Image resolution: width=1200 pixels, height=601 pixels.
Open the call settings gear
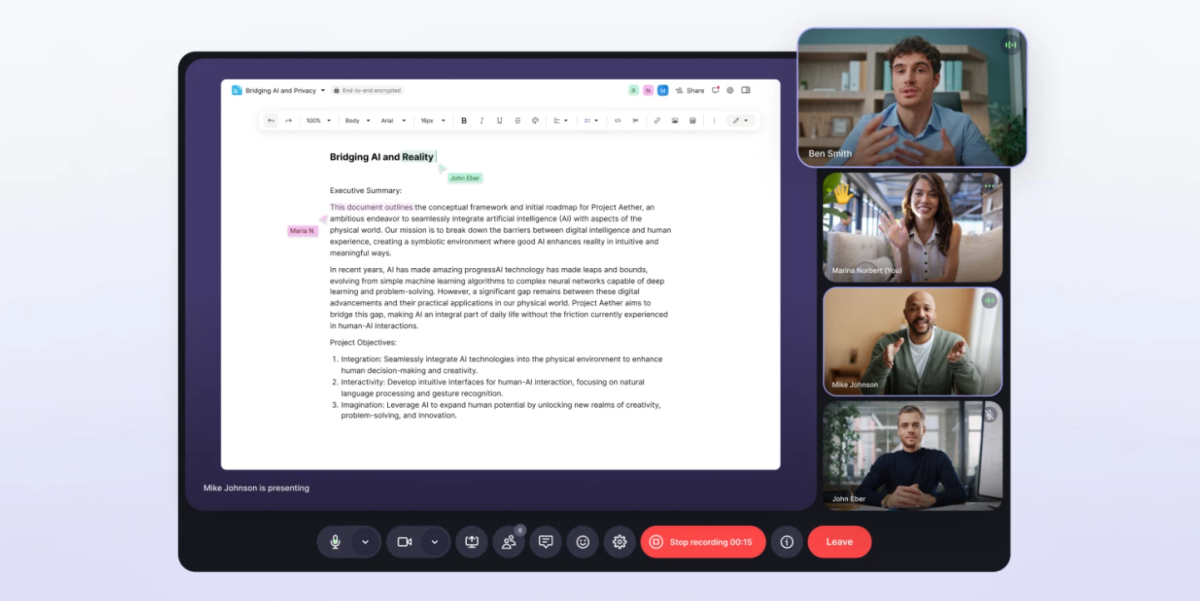click(x=620, y=542)
